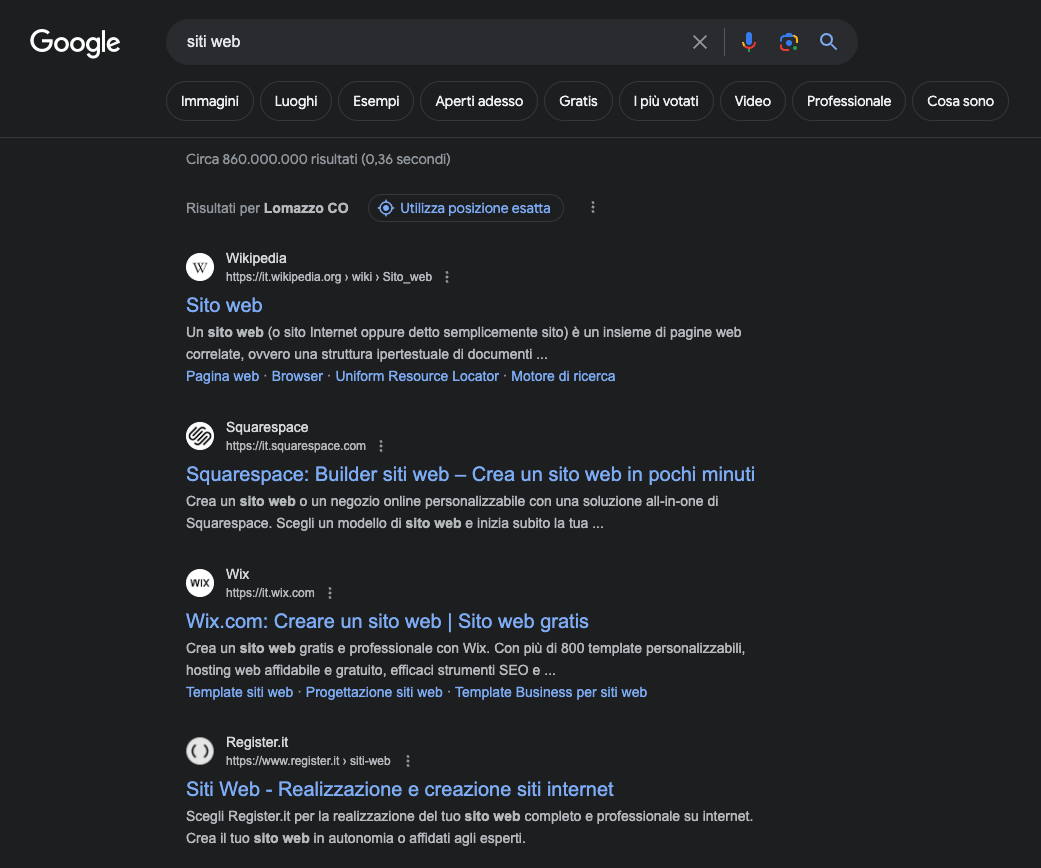Open the Motore di ricerca sitelink
Screen dimensions: 1041x868
(x=563, y=376)
